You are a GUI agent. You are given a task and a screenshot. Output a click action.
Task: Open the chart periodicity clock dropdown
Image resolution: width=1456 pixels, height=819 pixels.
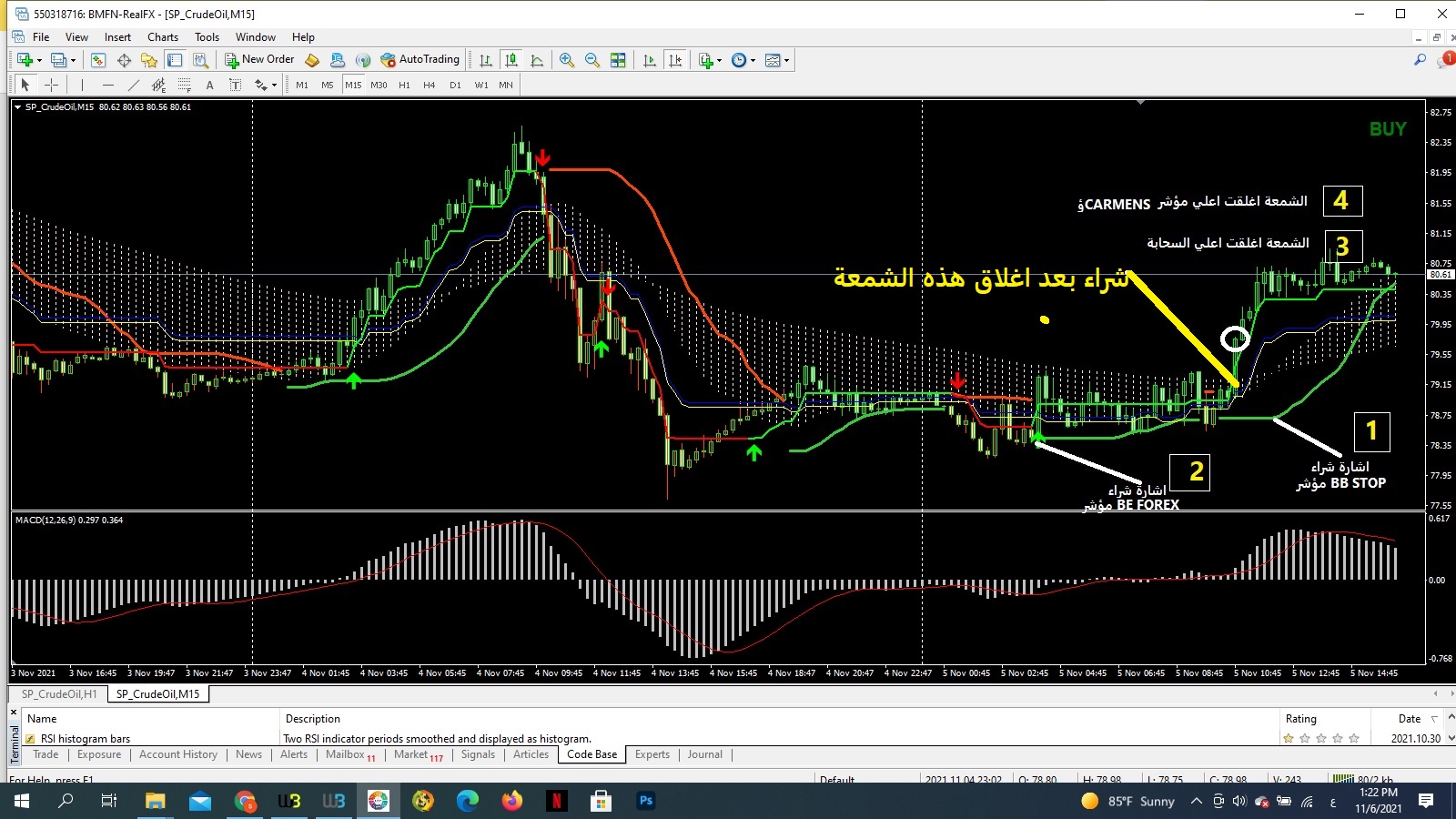pyautogui.click(x=752, y=61)
